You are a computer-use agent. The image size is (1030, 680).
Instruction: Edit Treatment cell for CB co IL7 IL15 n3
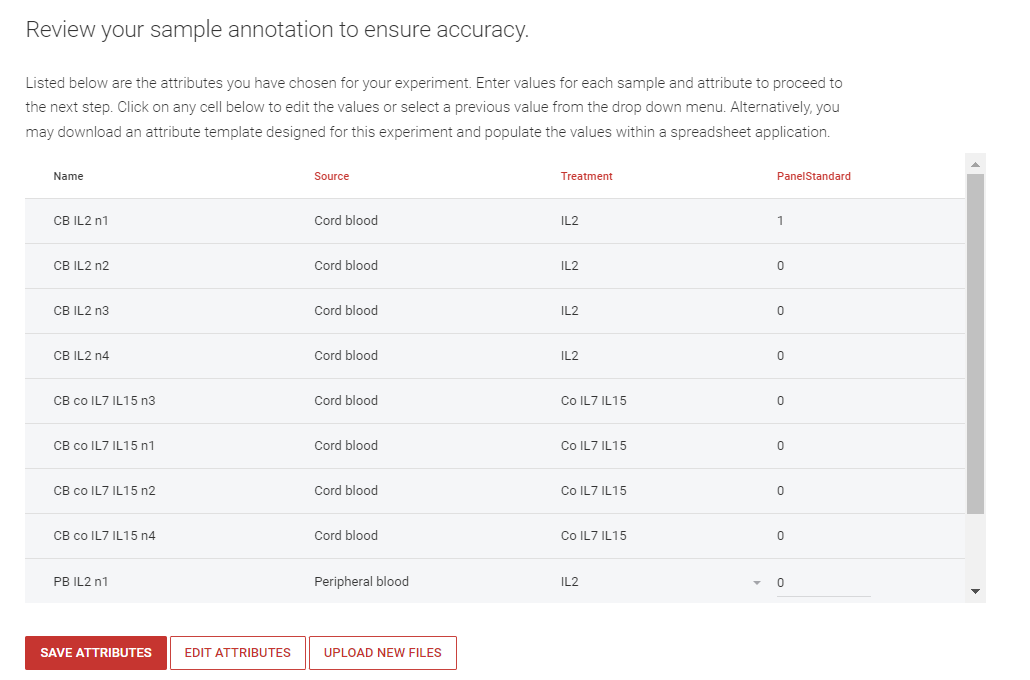click(594, 401)
